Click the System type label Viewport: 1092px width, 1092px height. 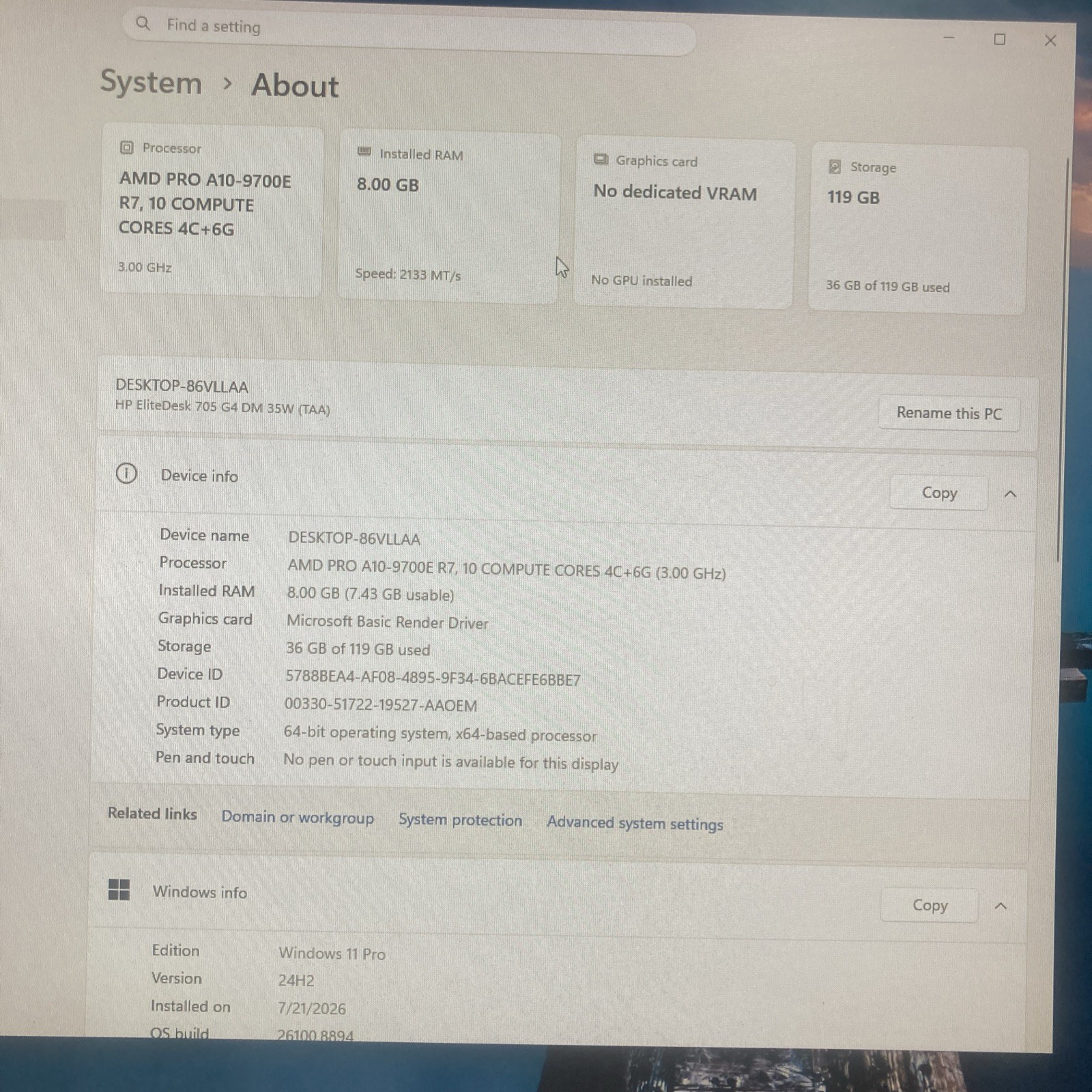point(198,730)
